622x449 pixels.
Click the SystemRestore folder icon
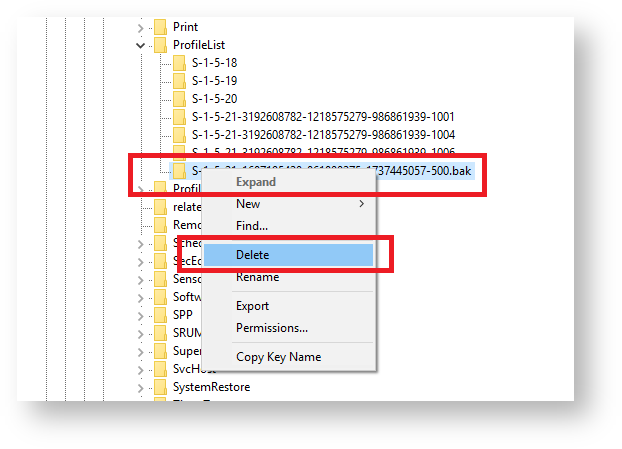(160, 387)
